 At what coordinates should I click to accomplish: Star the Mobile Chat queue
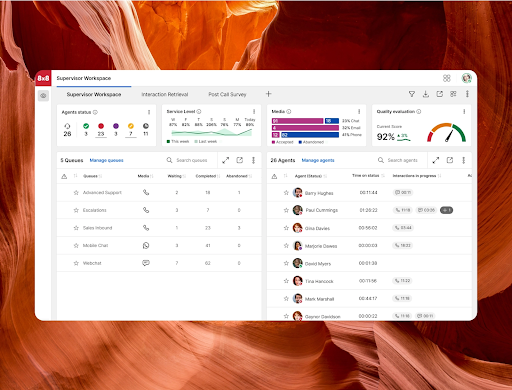(76, 246)
